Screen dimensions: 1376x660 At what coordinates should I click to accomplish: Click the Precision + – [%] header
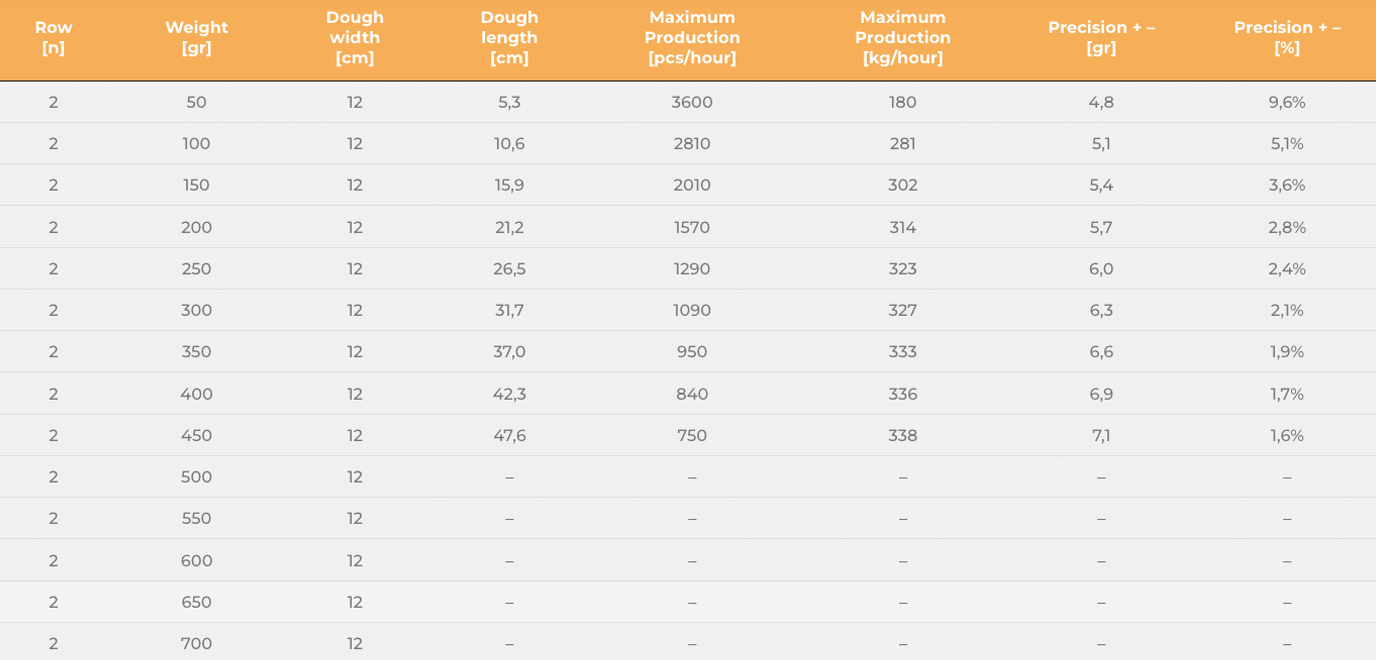coord(1287,38)
